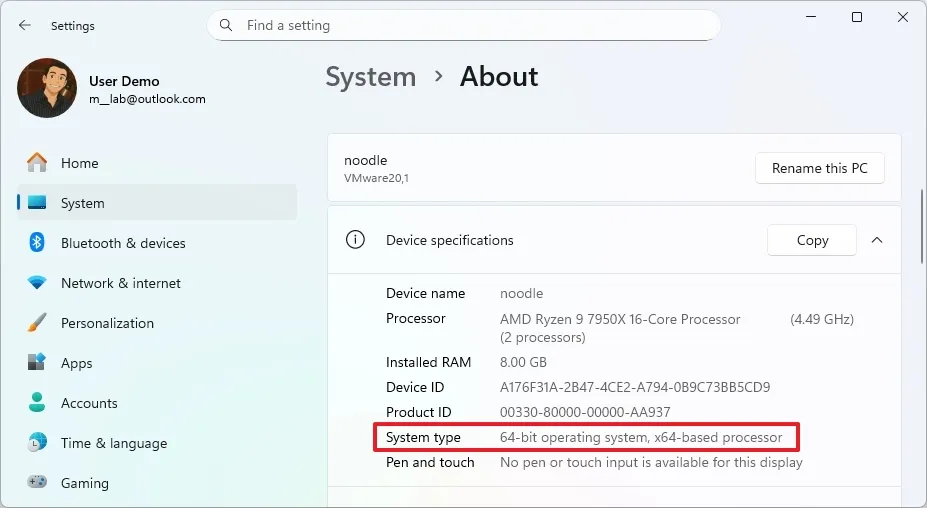
Task: Click the Device ID value A176F31A-2B47
Action: (635, 387)
